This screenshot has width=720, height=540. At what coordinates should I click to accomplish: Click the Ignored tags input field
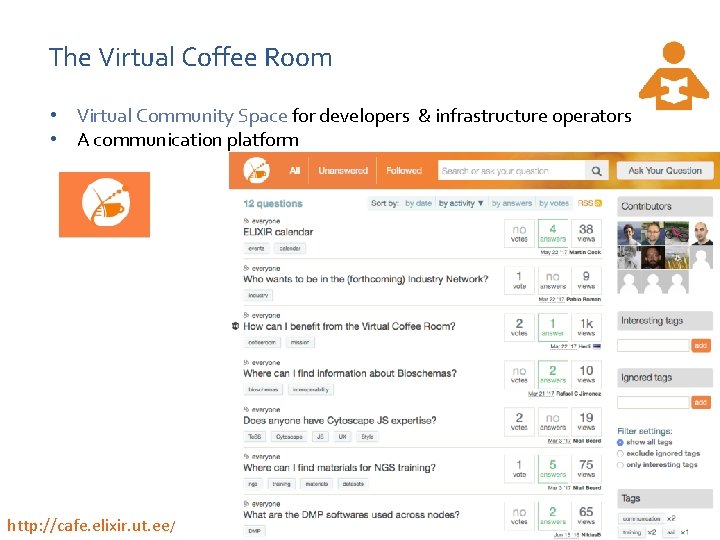(653, 402)
